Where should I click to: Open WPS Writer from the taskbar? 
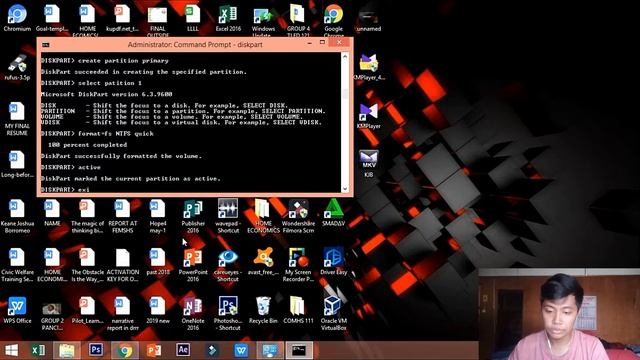241,350
